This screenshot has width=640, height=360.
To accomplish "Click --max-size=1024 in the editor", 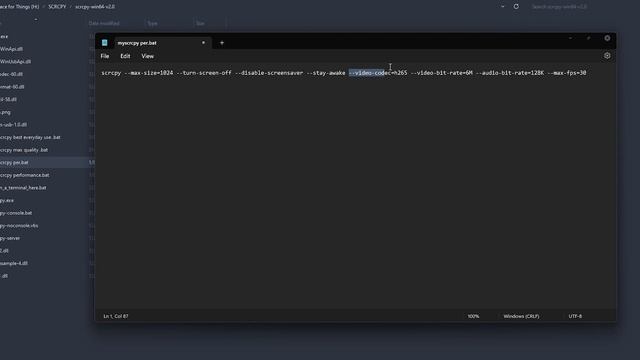I will [x=148, y=73].
